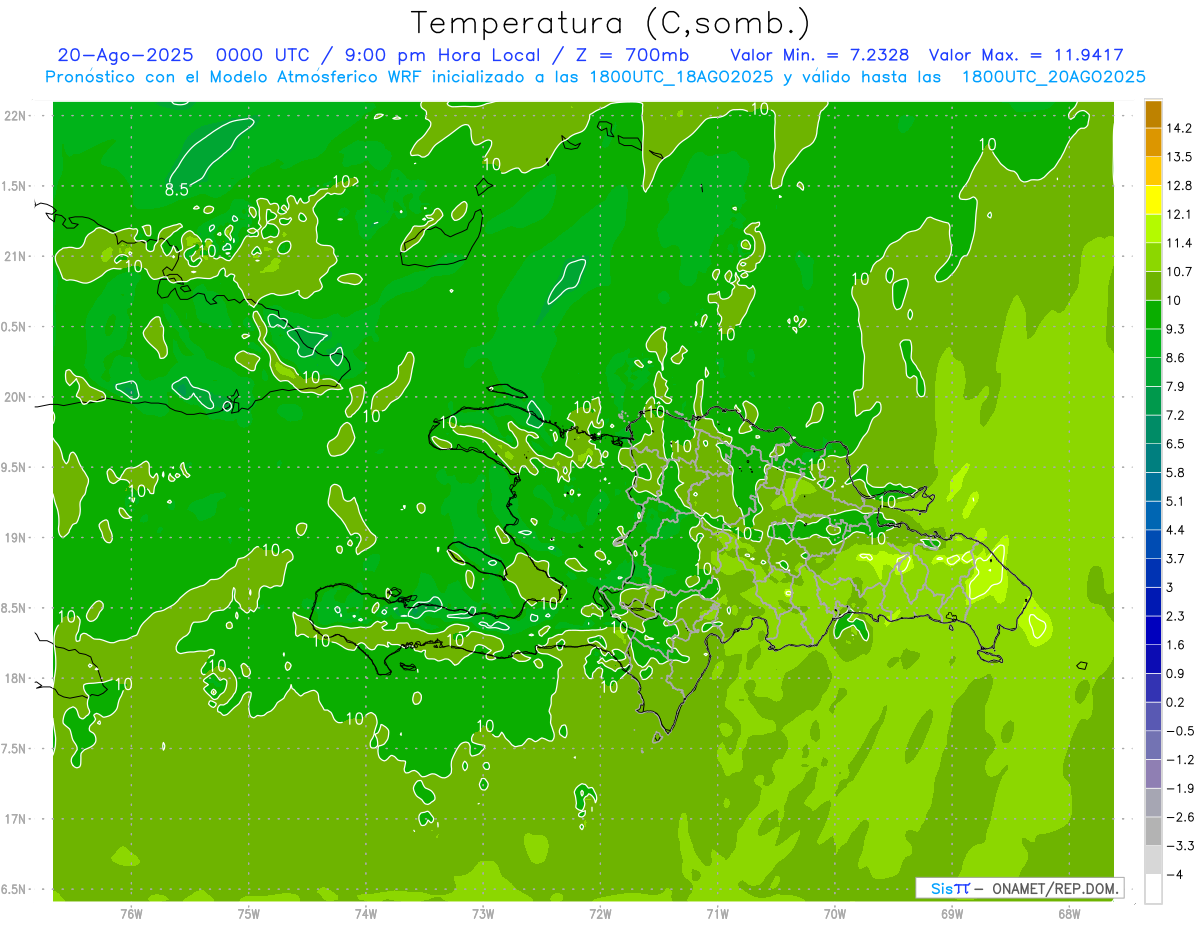
Task: Click the "6.5N" latitude axis label
Action: [x=14, y=889]
